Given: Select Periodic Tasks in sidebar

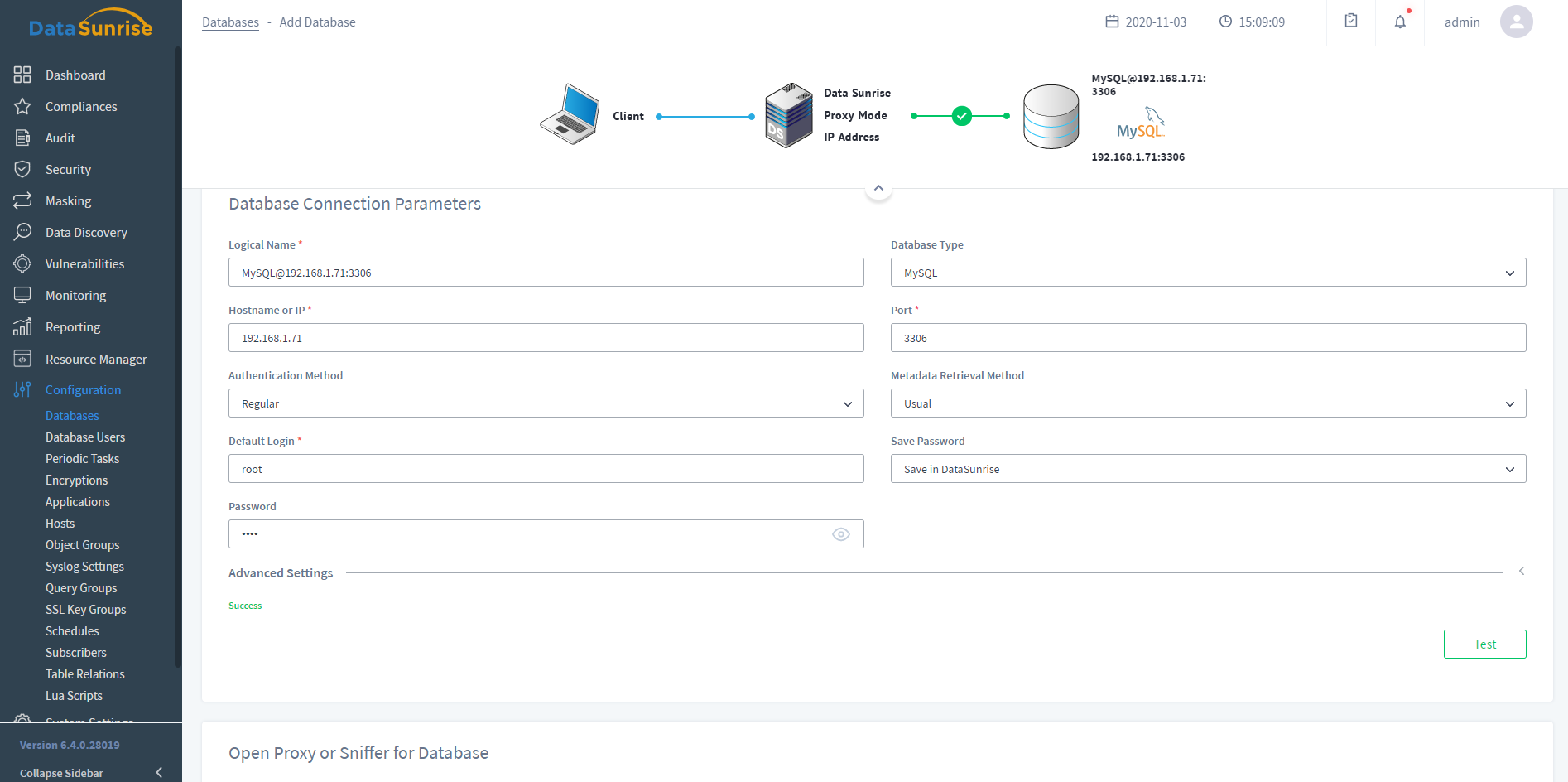Looking at the screenshot, I should [82, 459].
